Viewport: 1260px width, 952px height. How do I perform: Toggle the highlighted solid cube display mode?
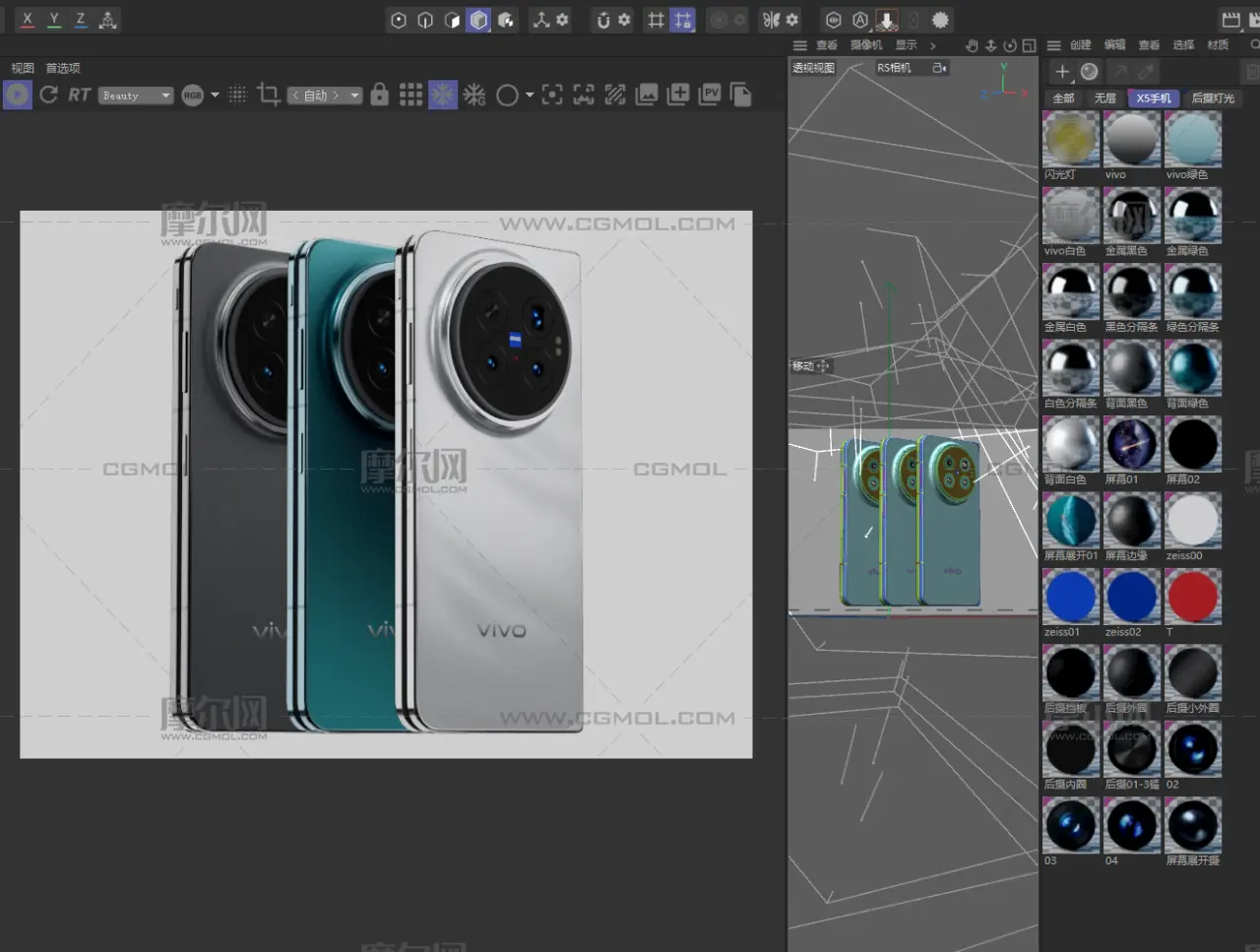point(478,20)
